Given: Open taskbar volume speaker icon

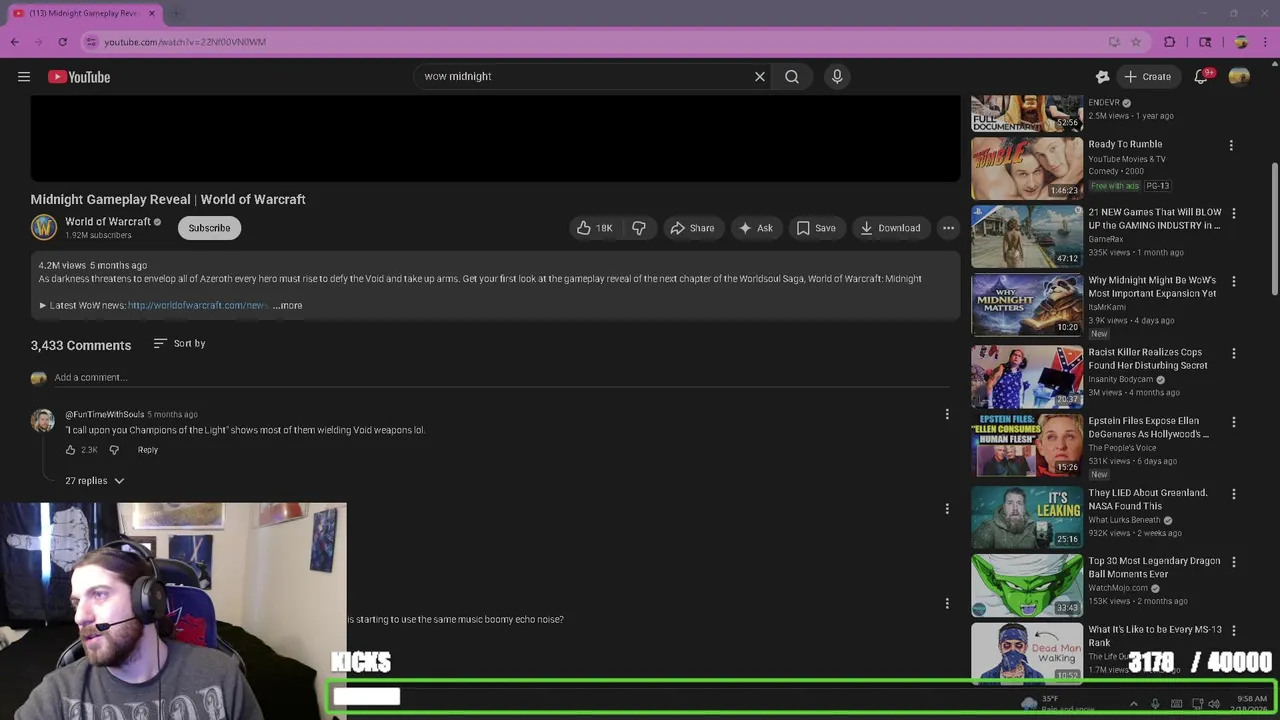Looking at the screenshot, I should [x=1214, y=704].
